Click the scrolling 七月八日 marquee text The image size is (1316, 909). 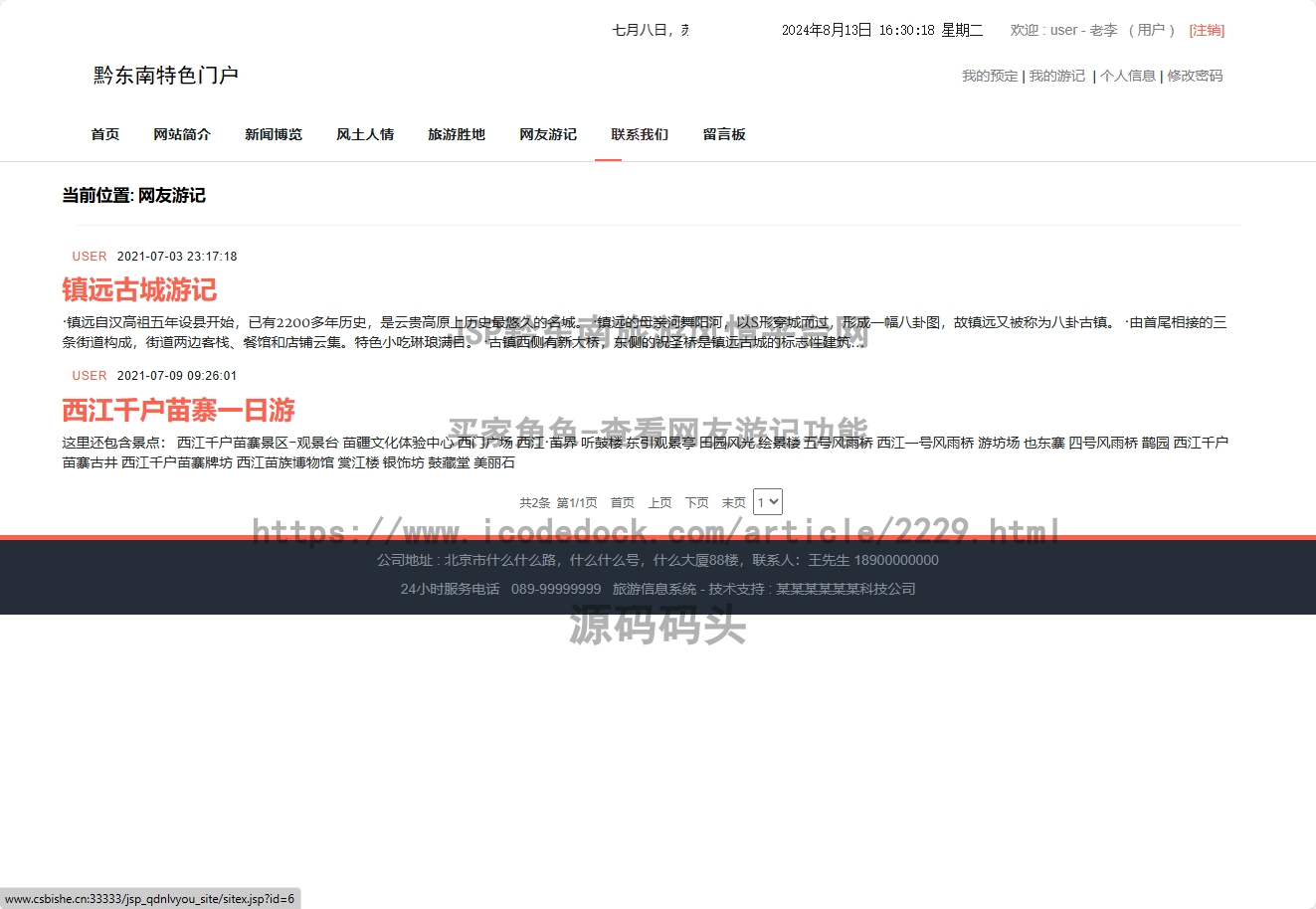651,30
